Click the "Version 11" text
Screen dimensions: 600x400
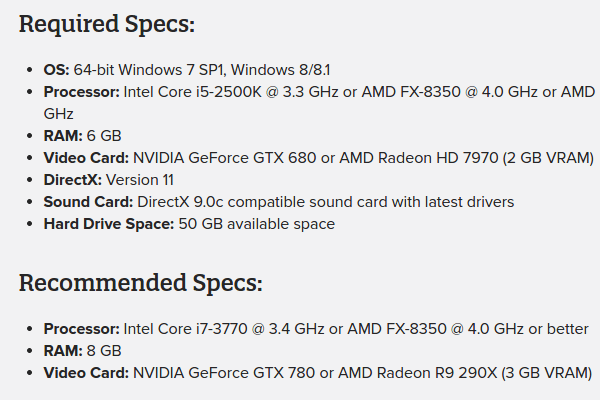[140, 180]
